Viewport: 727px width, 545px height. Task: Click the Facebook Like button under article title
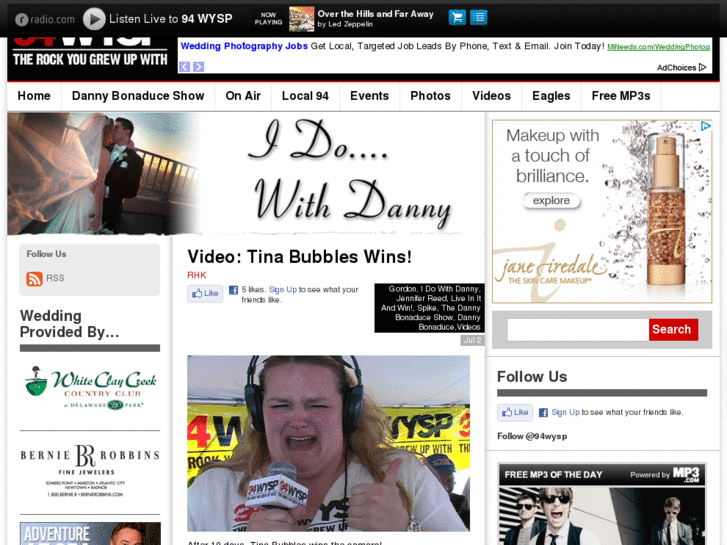(205, 293)
